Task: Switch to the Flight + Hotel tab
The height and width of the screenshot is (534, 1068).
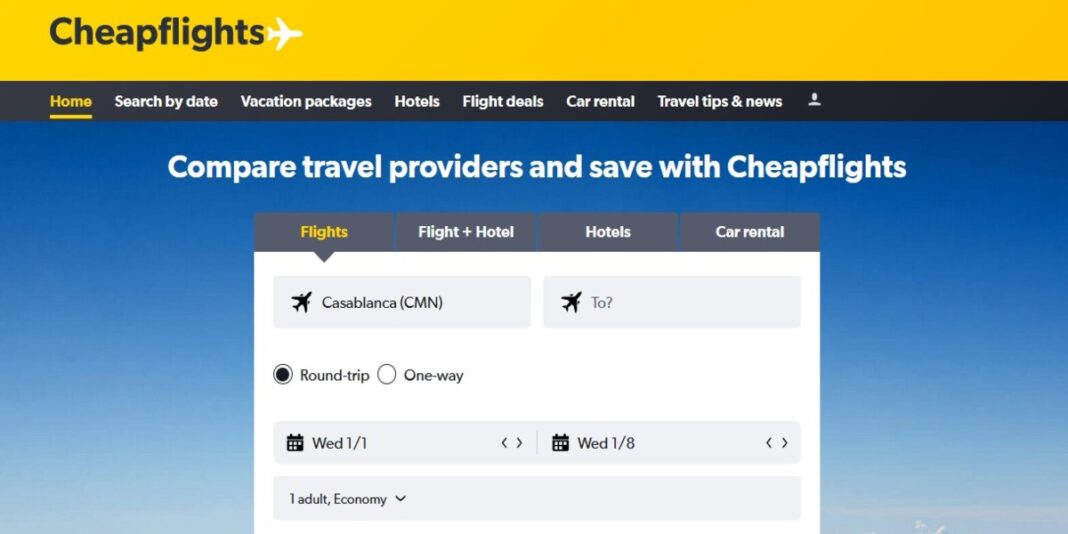Action: 465,232
